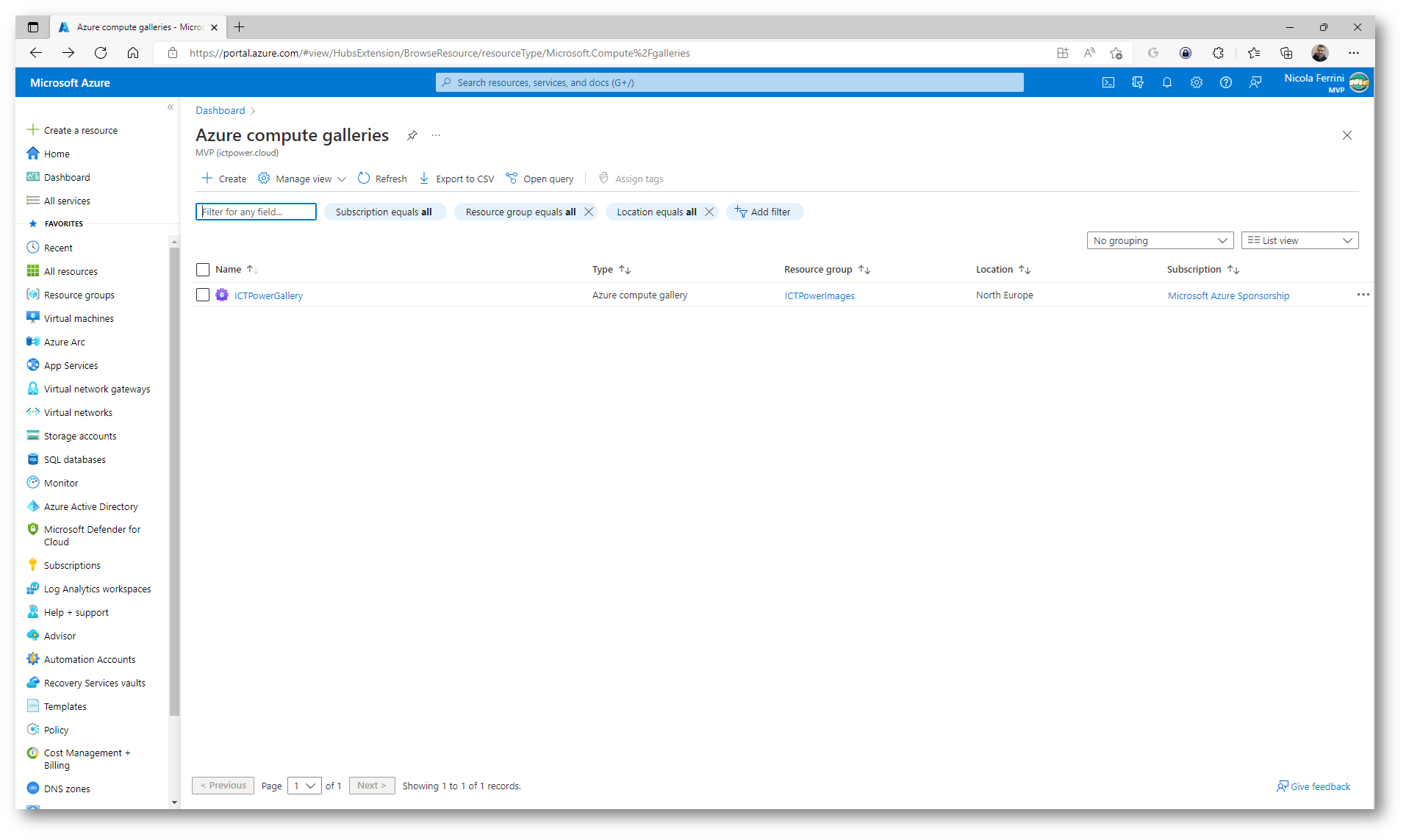
Task: Click the Azure search resources box
Action: (729, 82)
